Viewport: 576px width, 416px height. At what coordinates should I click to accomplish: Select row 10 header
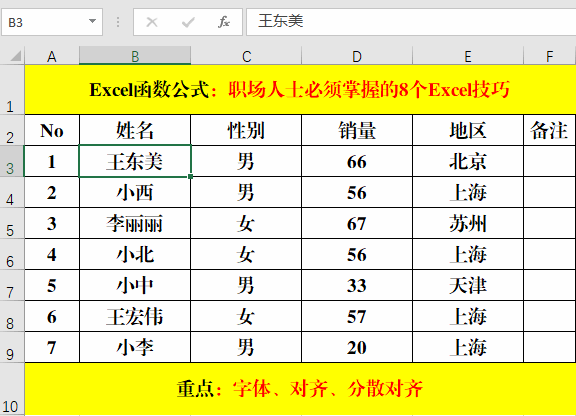point(12,389)
